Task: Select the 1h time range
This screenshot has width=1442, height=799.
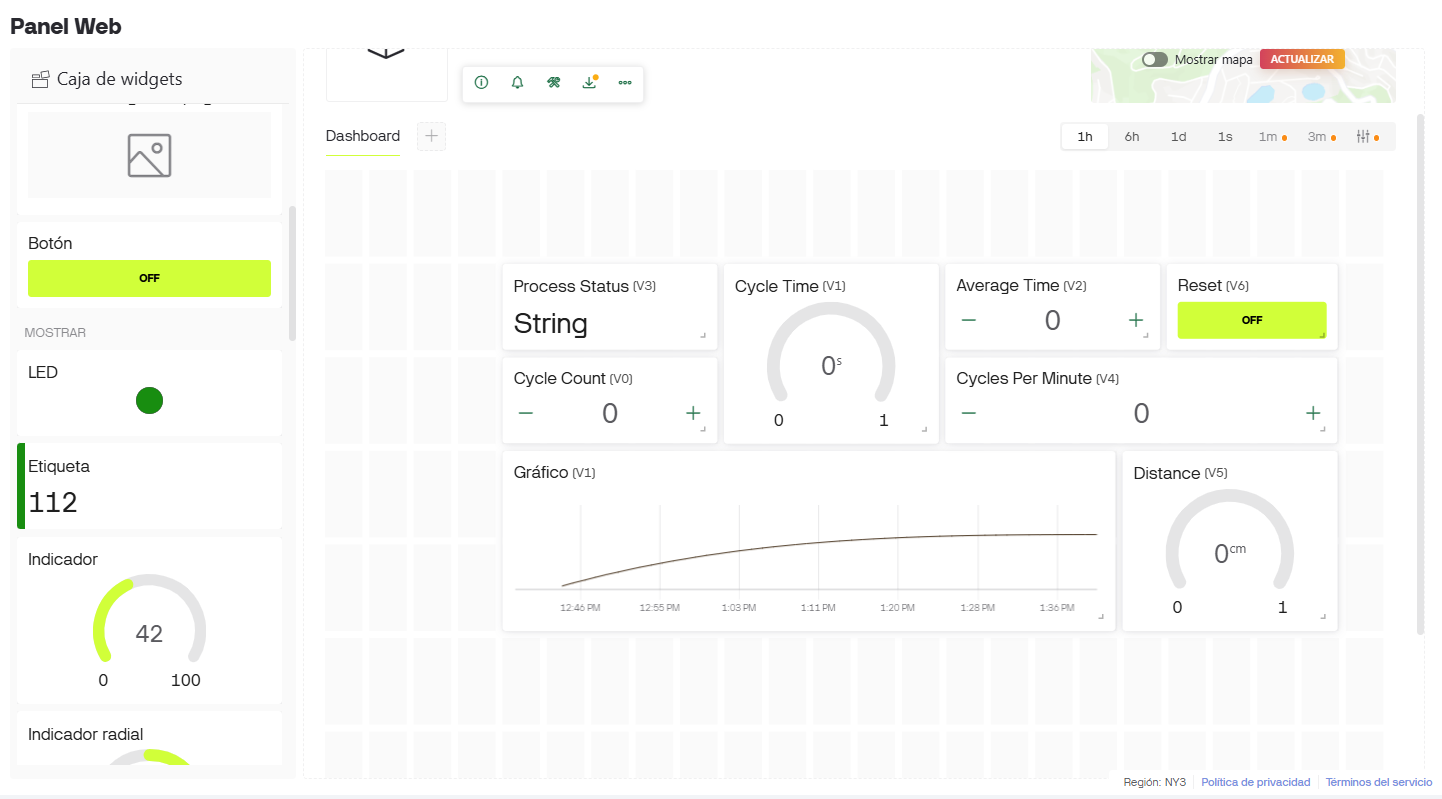Action: (x=1085, y=137)
